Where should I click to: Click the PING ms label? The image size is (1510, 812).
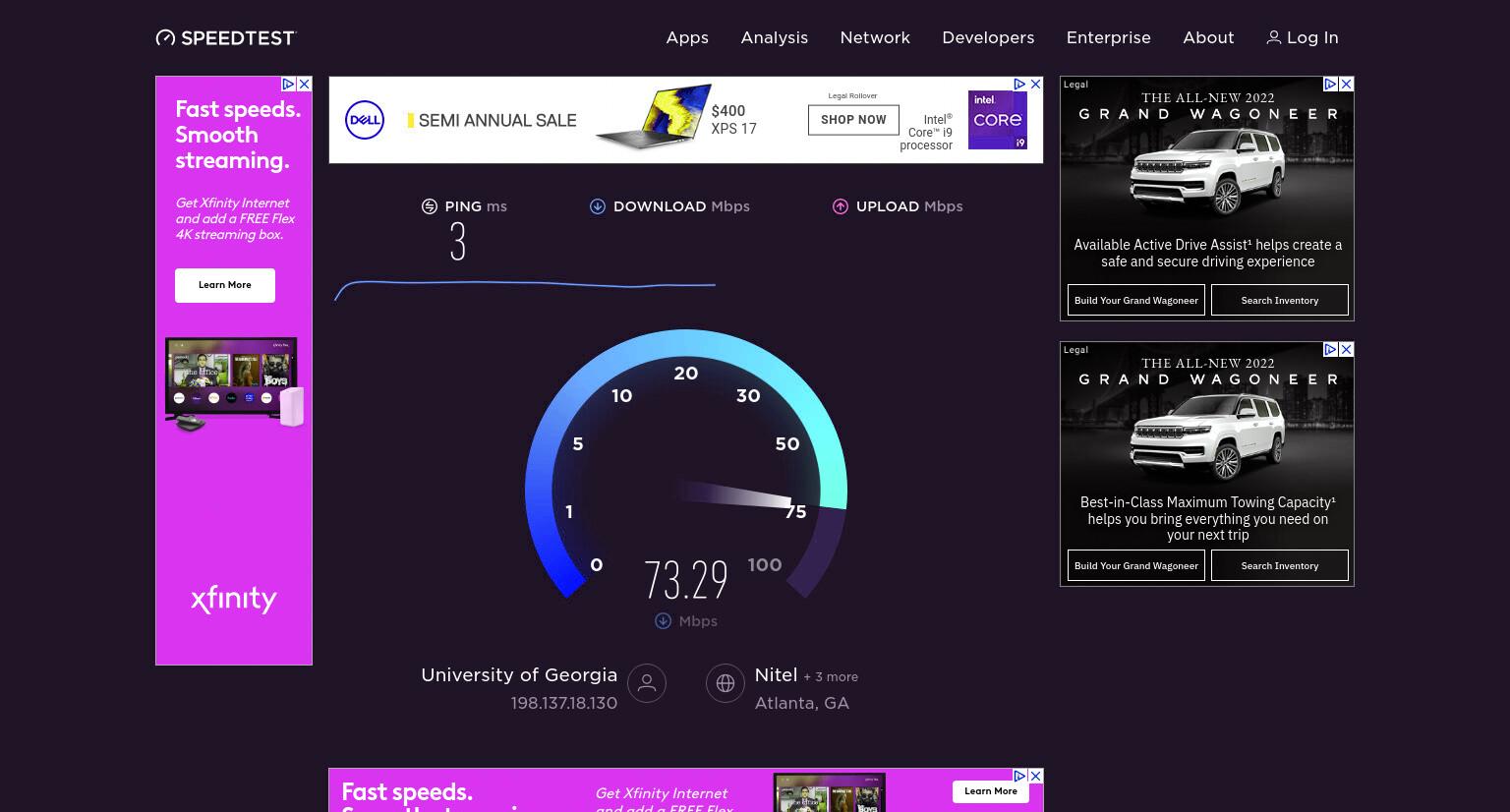(476, 206)
